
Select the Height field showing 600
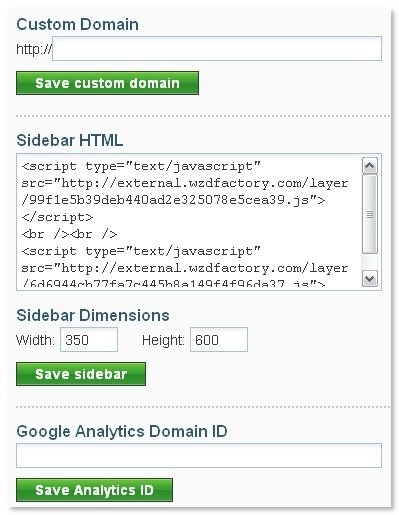click(219, 340)
